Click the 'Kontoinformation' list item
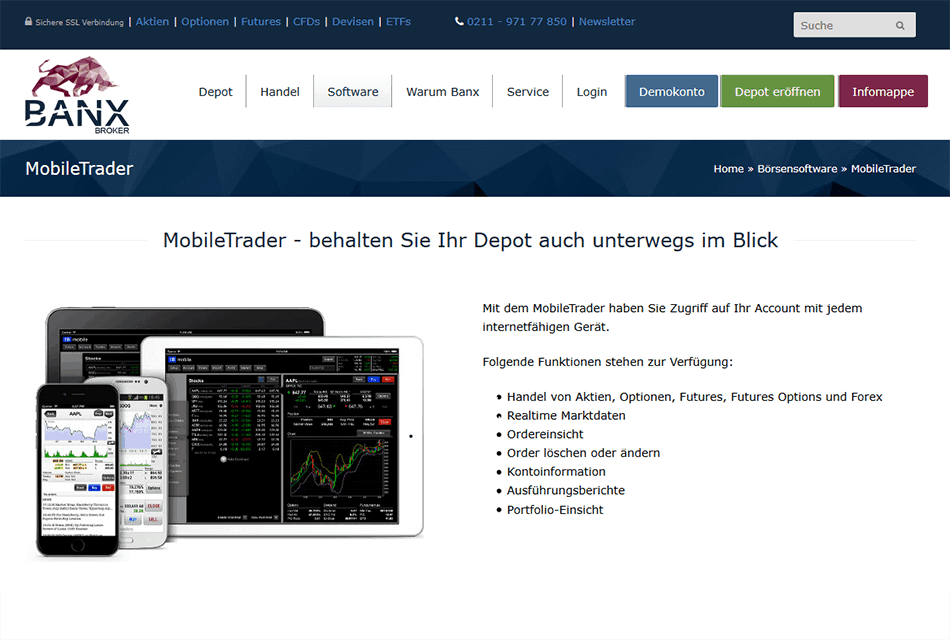Image resolution: width=950 pixels, height=640 pixels. [556, 472]
